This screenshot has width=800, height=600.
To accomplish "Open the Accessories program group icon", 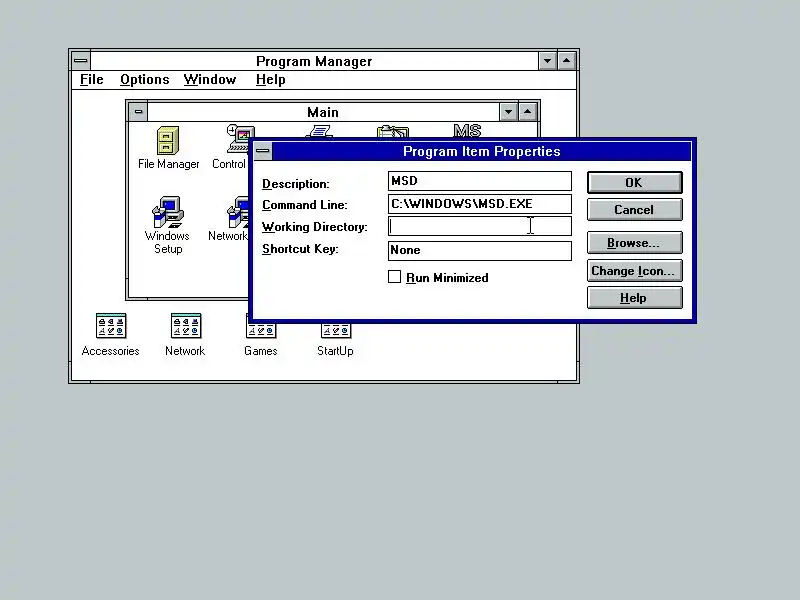I will pyautogui.click(x=111, y=326).
